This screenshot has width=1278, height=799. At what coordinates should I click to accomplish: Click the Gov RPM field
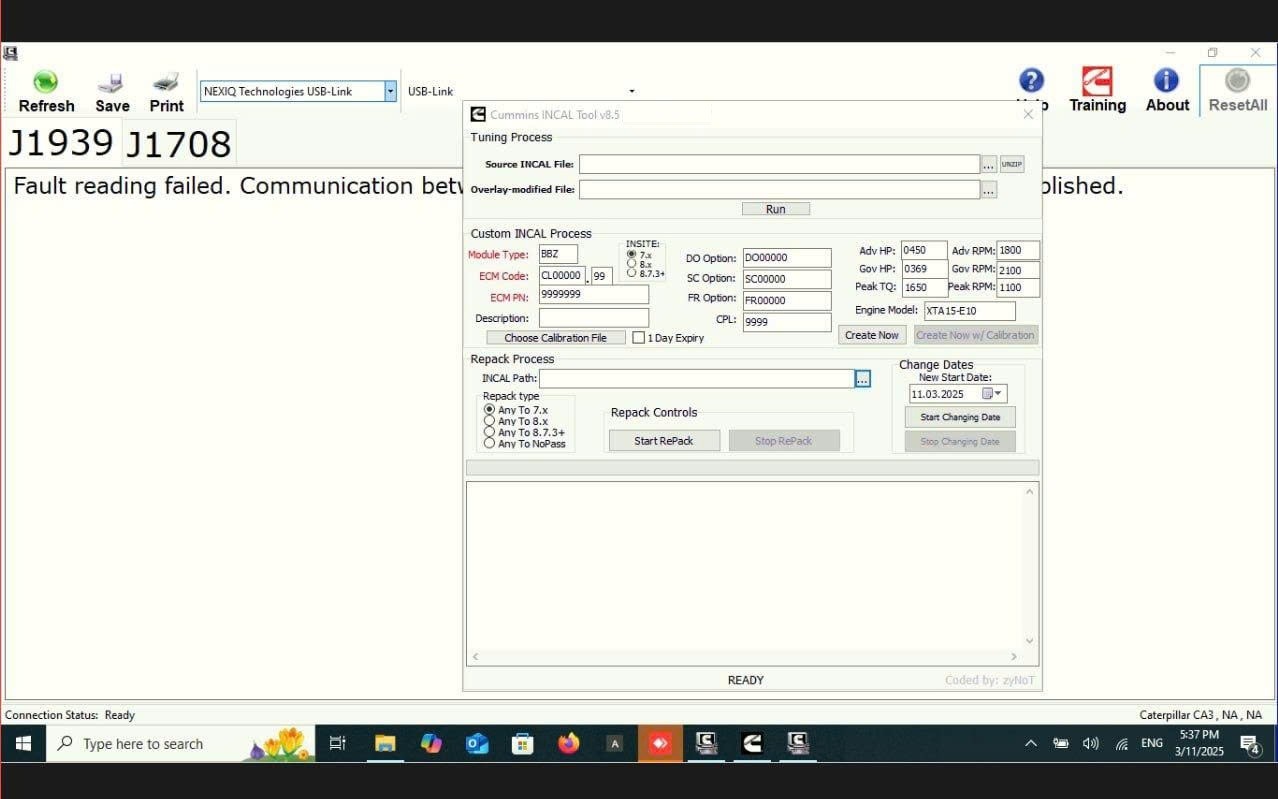[x=1018, y=270]
